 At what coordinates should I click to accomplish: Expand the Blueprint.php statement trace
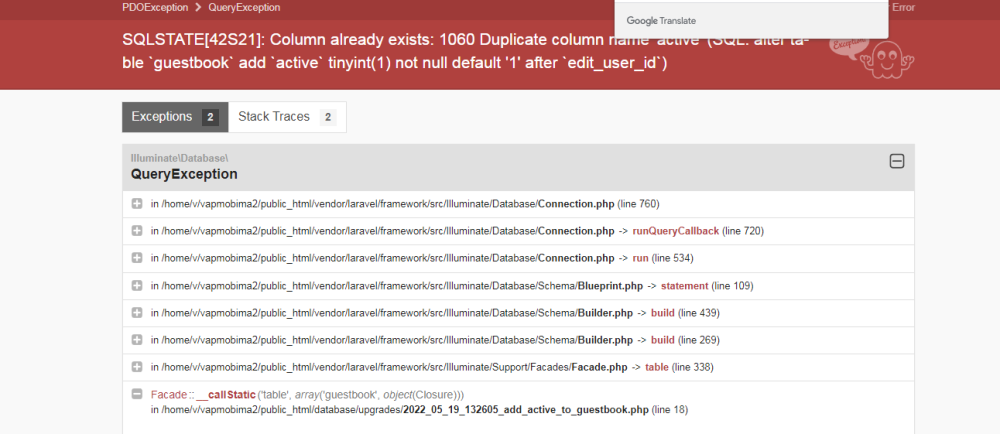coord(137,286)
